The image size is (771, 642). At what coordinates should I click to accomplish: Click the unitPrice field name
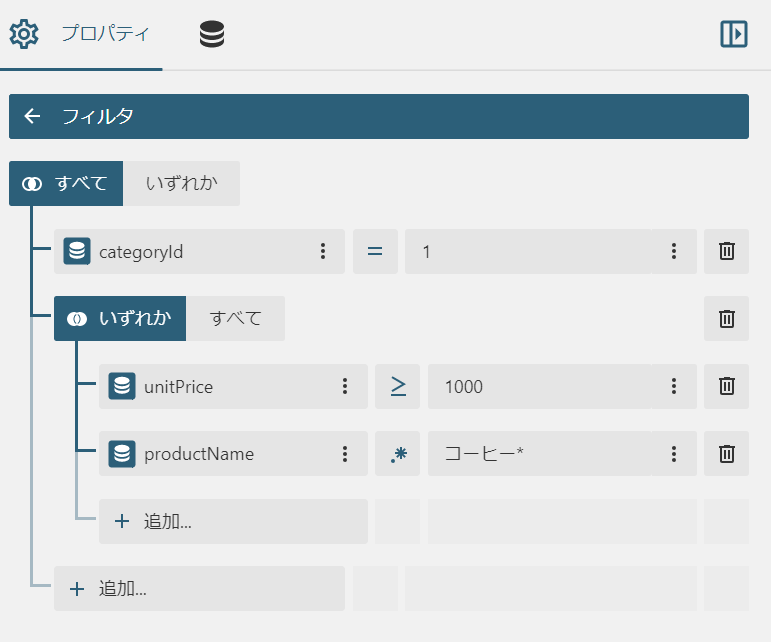pyautogui.click(x=178, y=387)
